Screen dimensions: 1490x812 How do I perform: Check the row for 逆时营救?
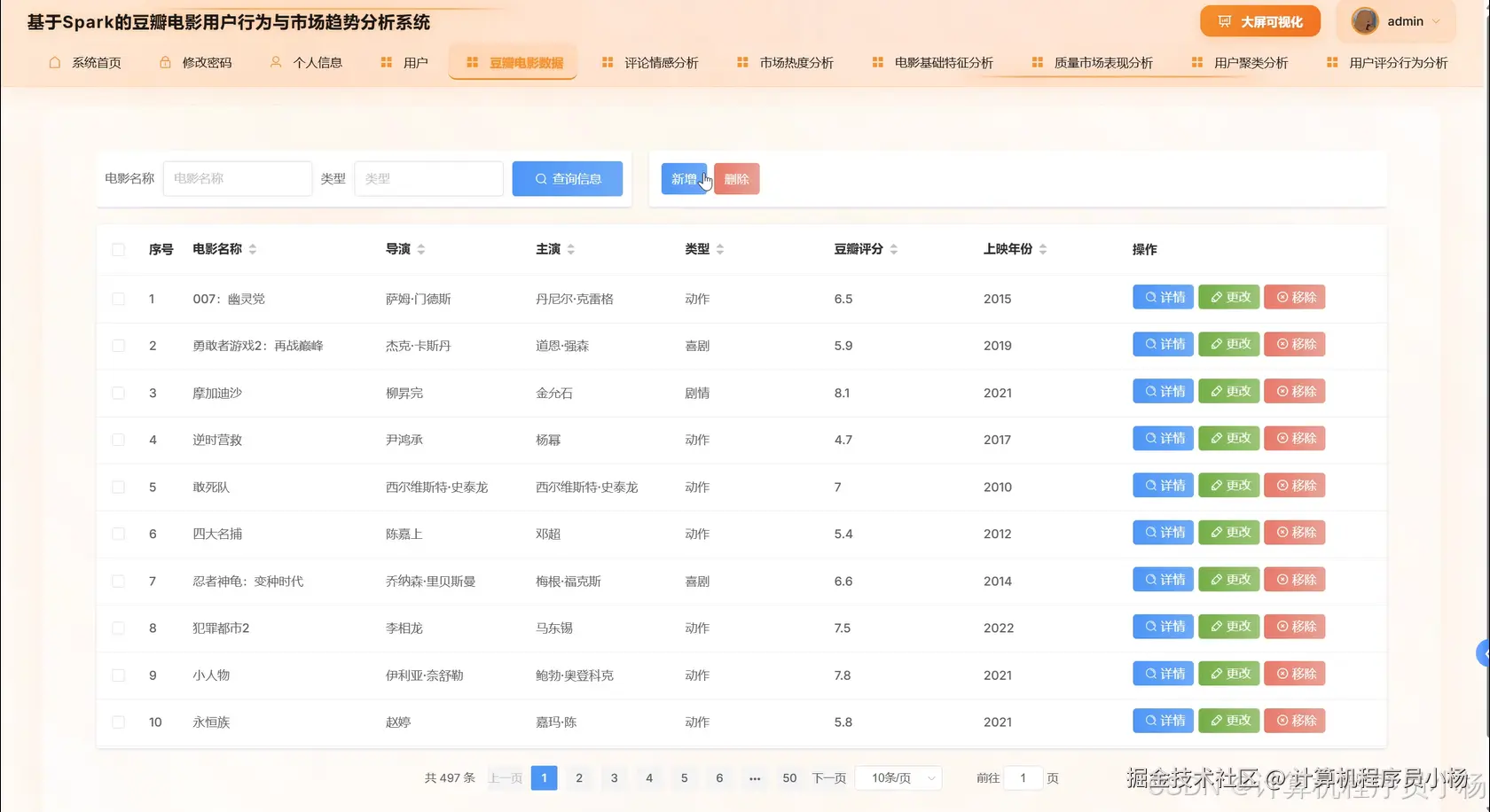click(x=118, y=440)
